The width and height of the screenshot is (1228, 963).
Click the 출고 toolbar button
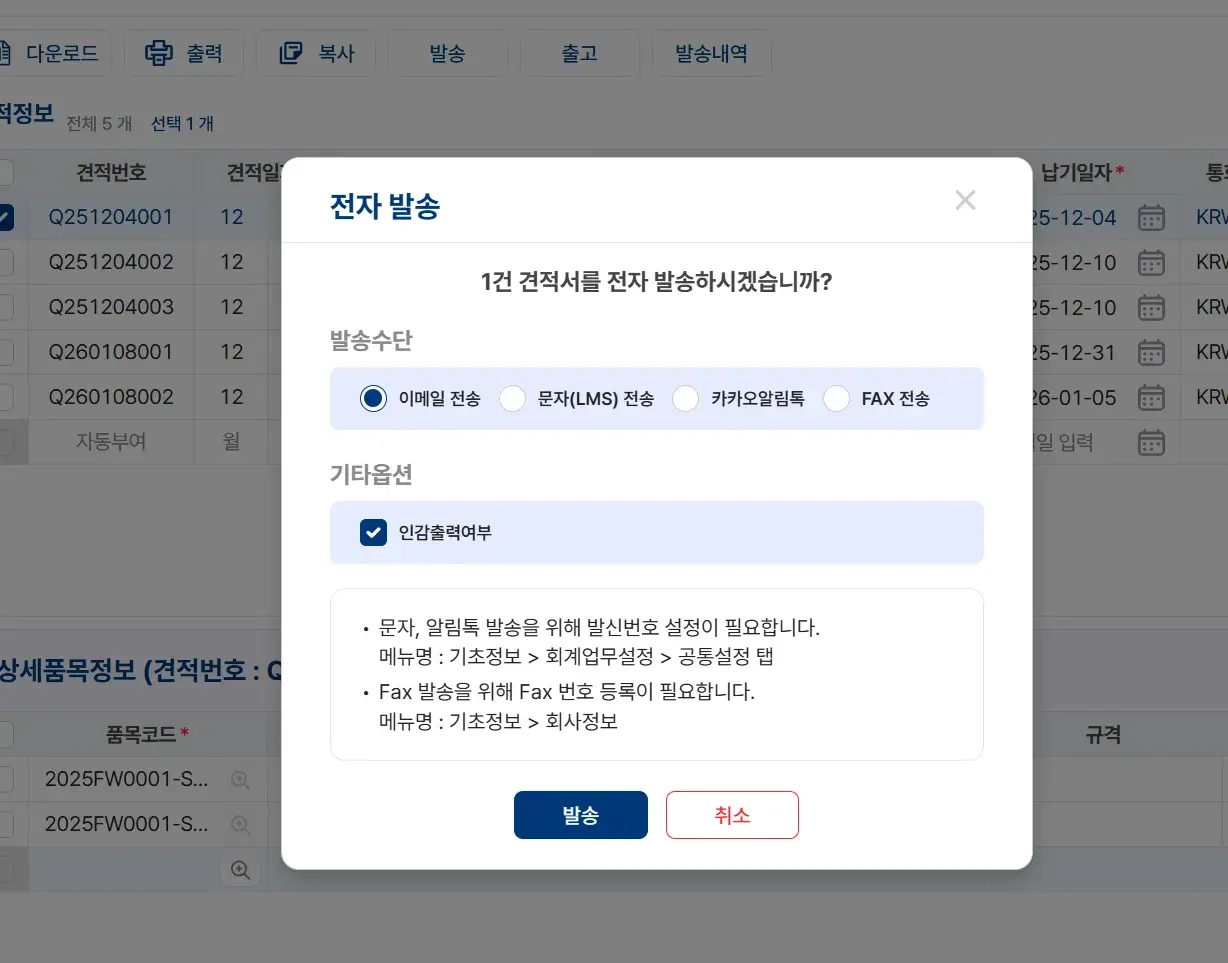(x=579, y=53)
